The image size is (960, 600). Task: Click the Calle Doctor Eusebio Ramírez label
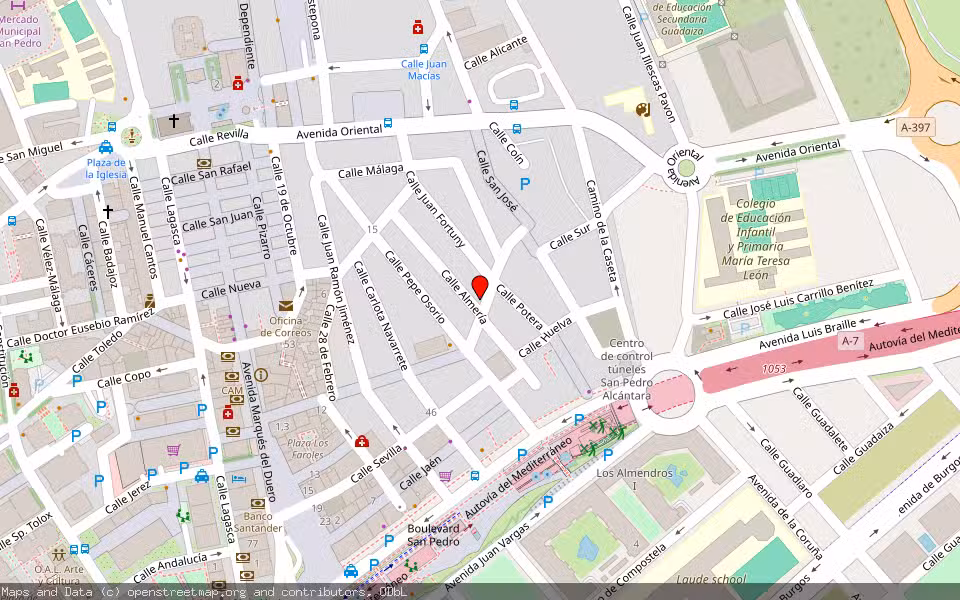click(x=80, y=328)
